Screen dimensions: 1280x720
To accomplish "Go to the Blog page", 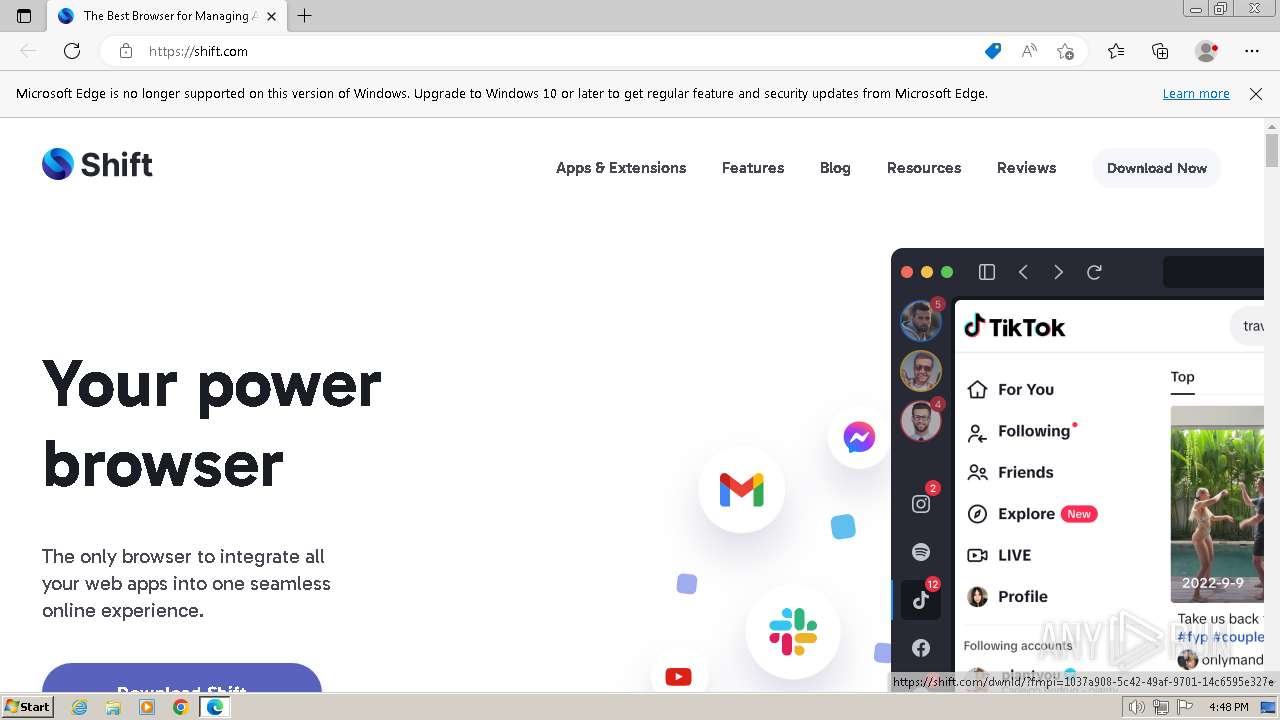I will click(835, 168).
